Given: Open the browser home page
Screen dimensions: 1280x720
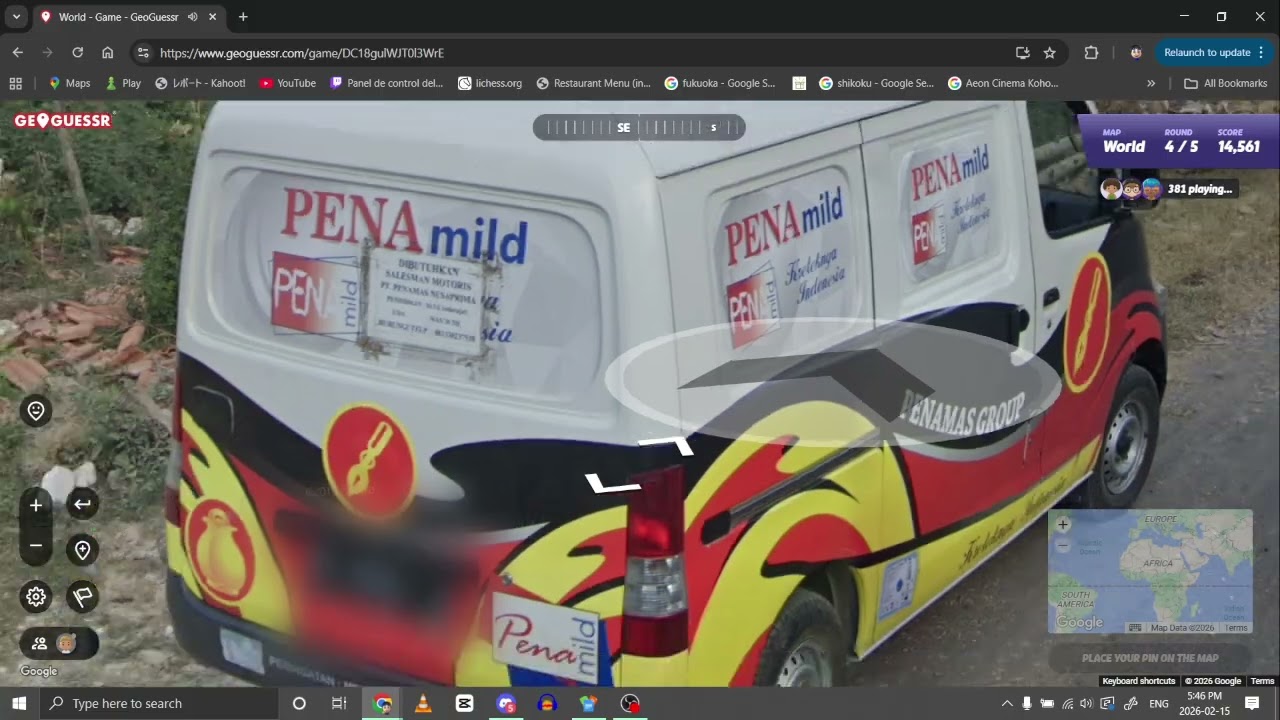Looking at the screenshot, I should pos(107,52).
